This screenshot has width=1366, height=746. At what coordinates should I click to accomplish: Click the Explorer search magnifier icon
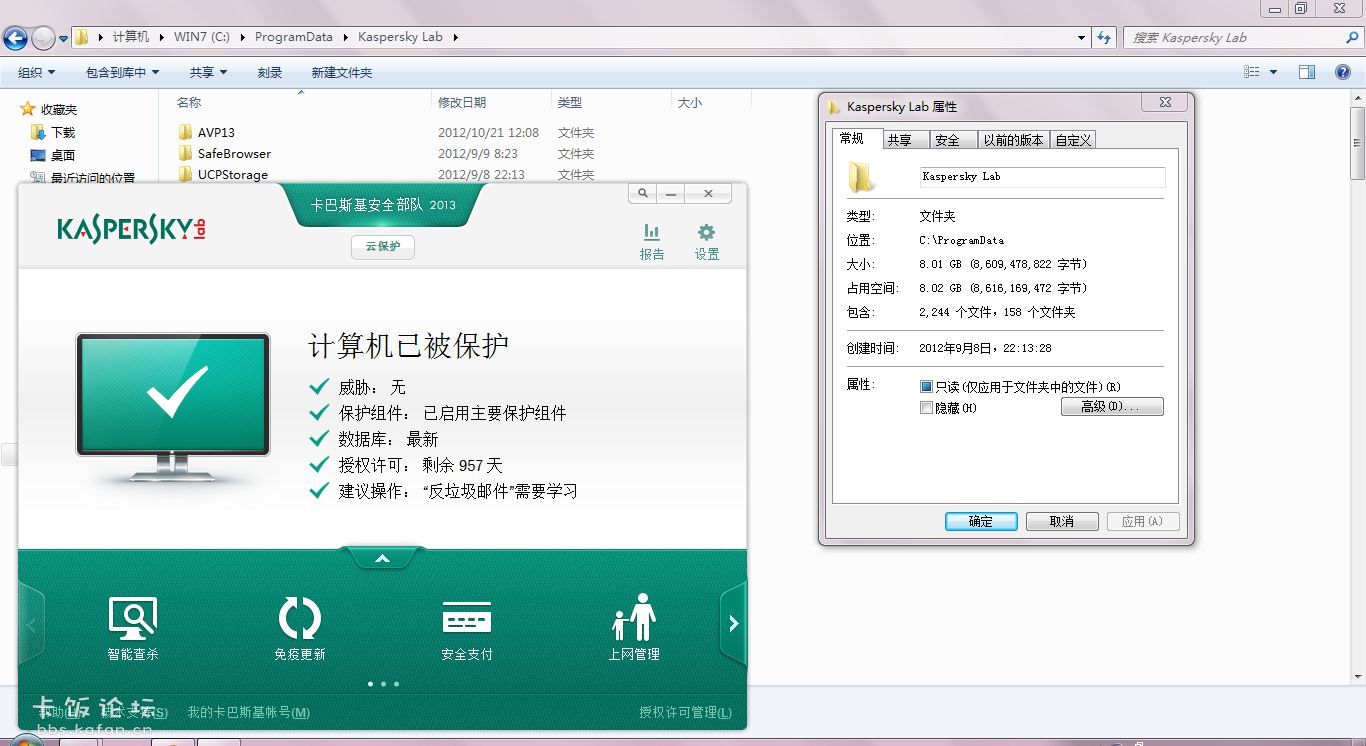coord(1352,37)
